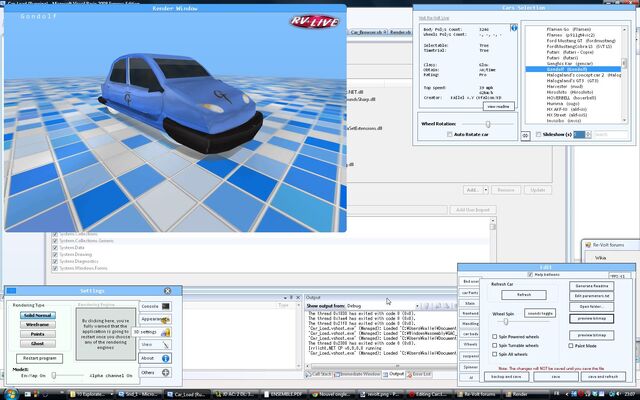Open the Appearance settings tab
The image size is (640, 400).
coord(155,319)
